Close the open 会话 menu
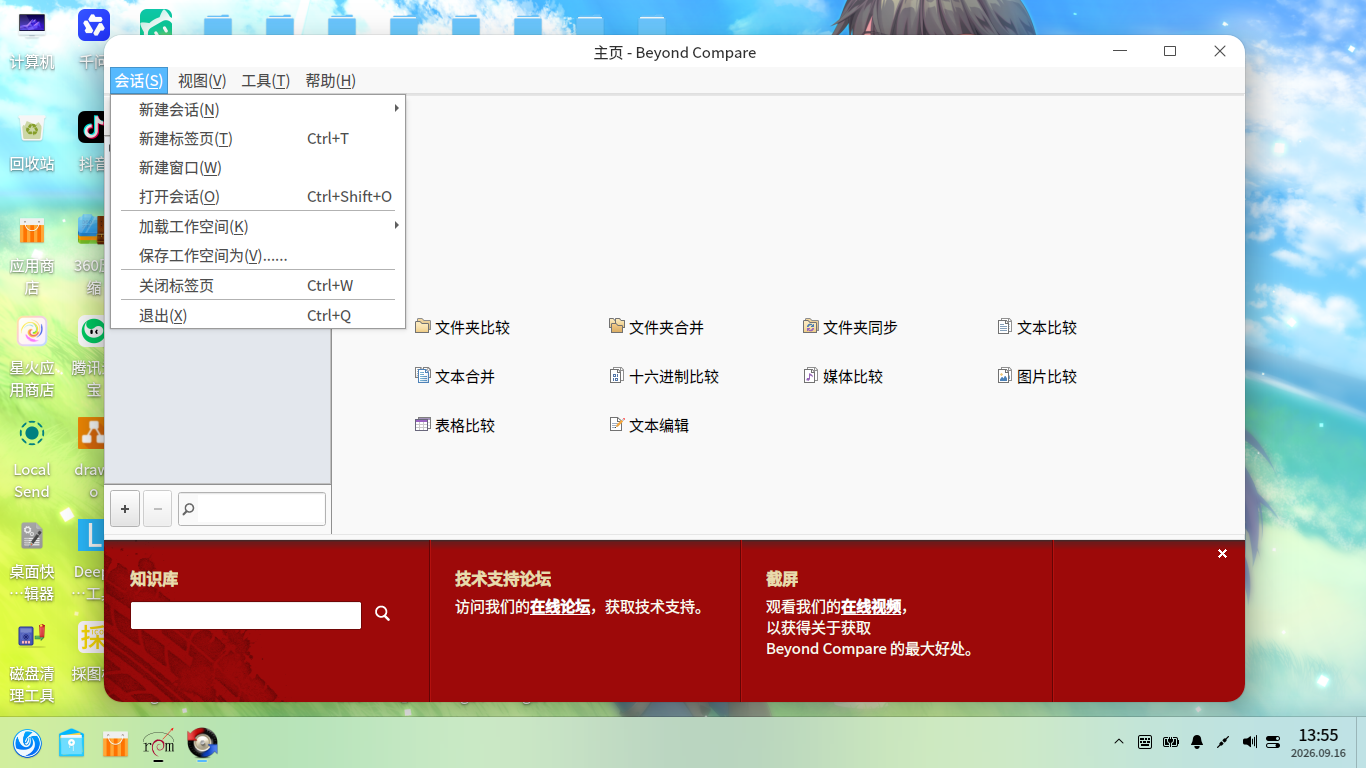Viewport: 1366px width, 768px height. tap(138, 81)
